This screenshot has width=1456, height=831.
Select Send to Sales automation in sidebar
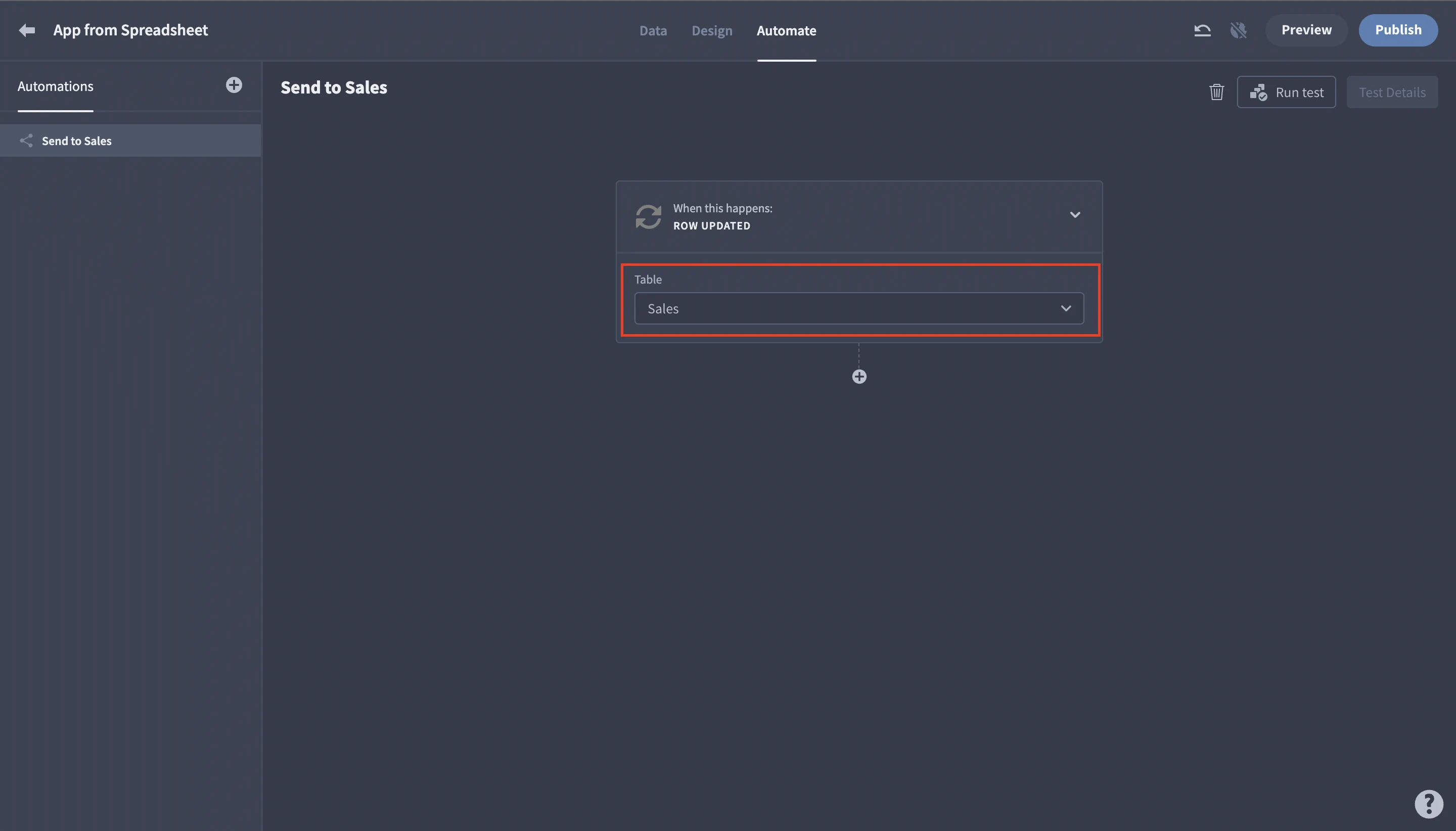[x=131, y=141]
